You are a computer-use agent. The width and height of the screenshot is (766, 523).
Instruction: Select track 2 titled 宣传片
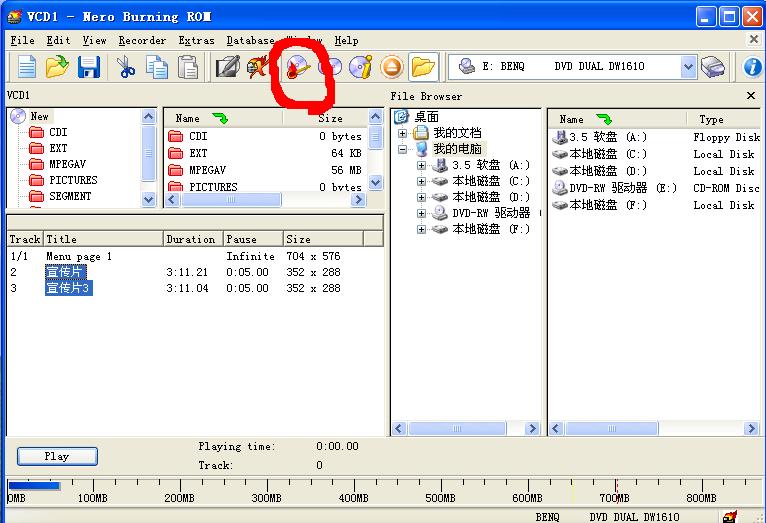click(65, 272)
